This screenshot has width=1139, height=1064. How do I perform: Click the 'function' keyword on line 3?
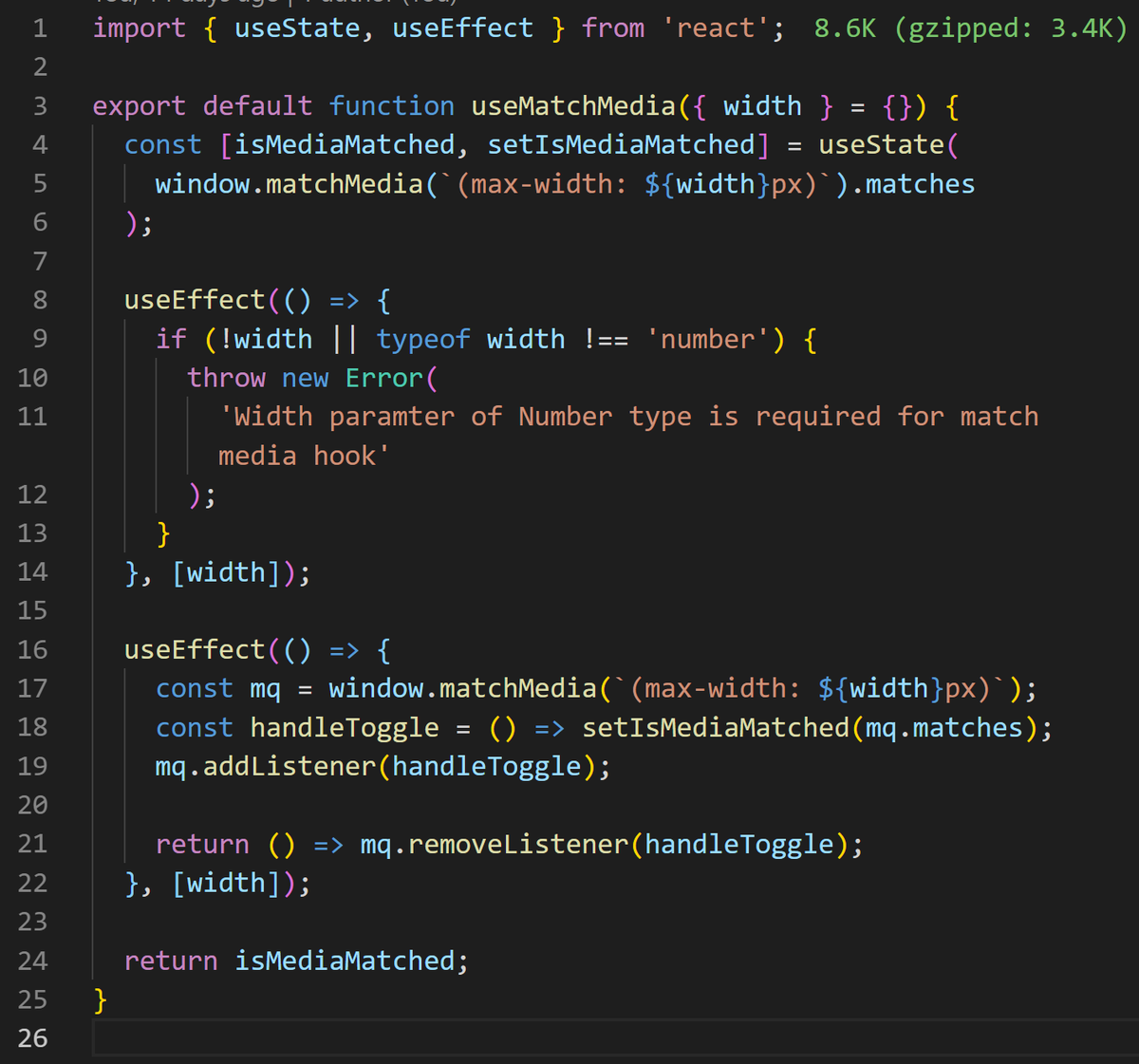click(391, 106)
